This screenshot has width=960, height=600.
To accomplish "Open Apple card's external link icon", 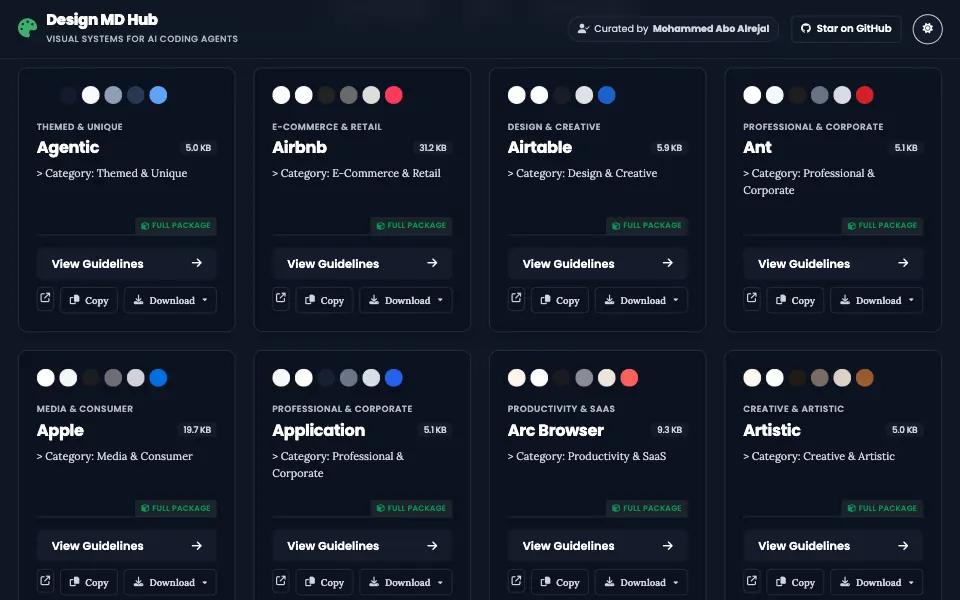I will [45, 581].
